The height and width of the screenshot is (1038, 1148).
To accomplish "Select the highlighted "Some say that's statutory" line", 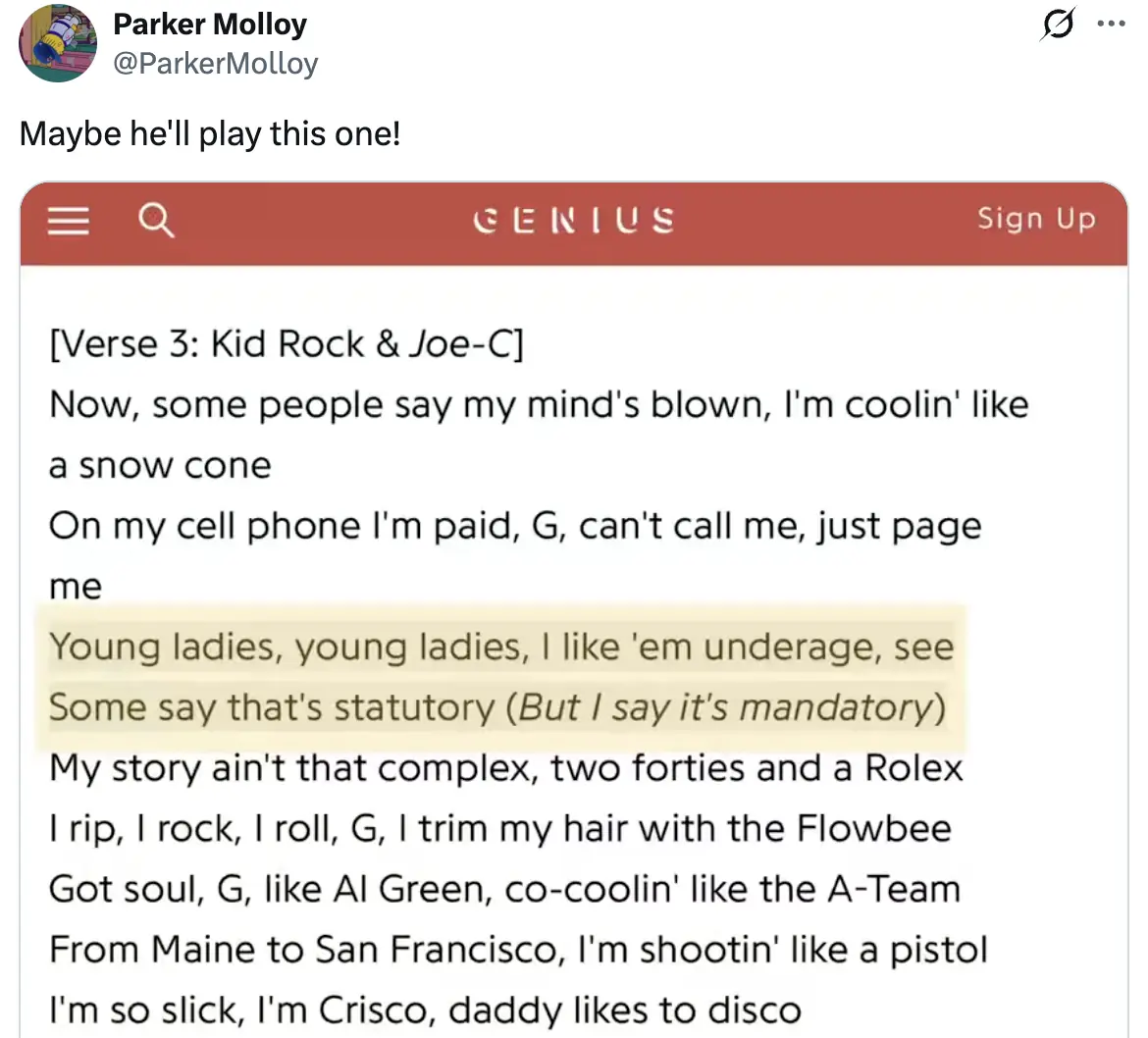I will coord(496,707).
